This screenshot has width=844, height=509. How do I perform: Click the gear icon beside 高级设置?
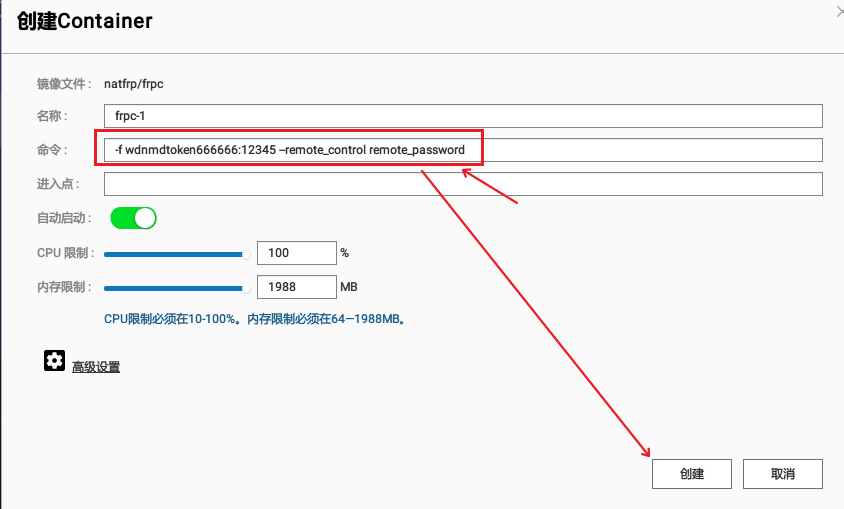click(54, 362)
